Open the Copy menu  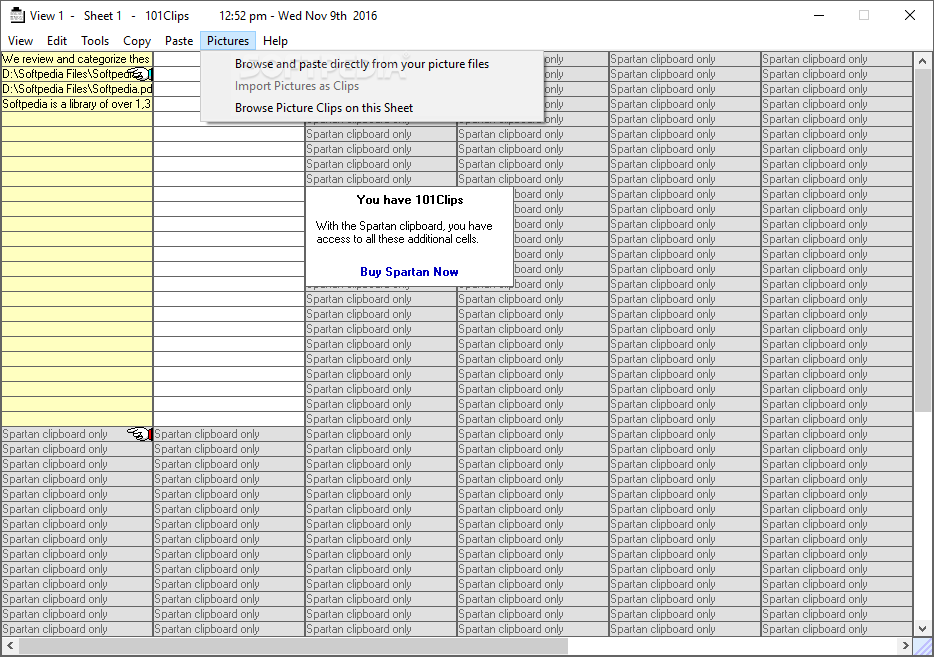click(137, 41)
